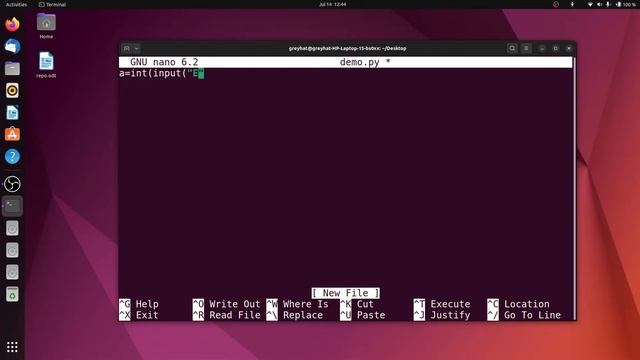Open the terminal hamburger menu
This screenshot has width=640, height=360.
point(526,48)
